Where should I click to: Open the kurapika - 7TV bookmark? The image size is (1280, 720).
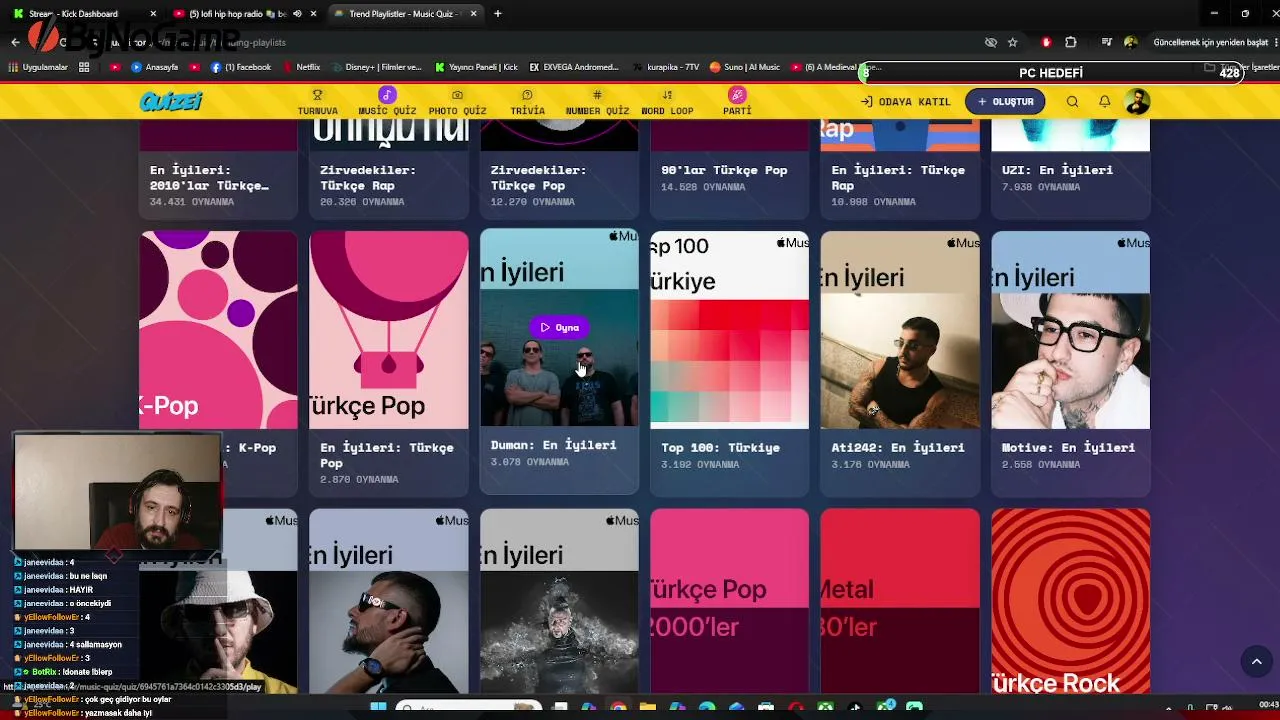click(x=666, y=67)
